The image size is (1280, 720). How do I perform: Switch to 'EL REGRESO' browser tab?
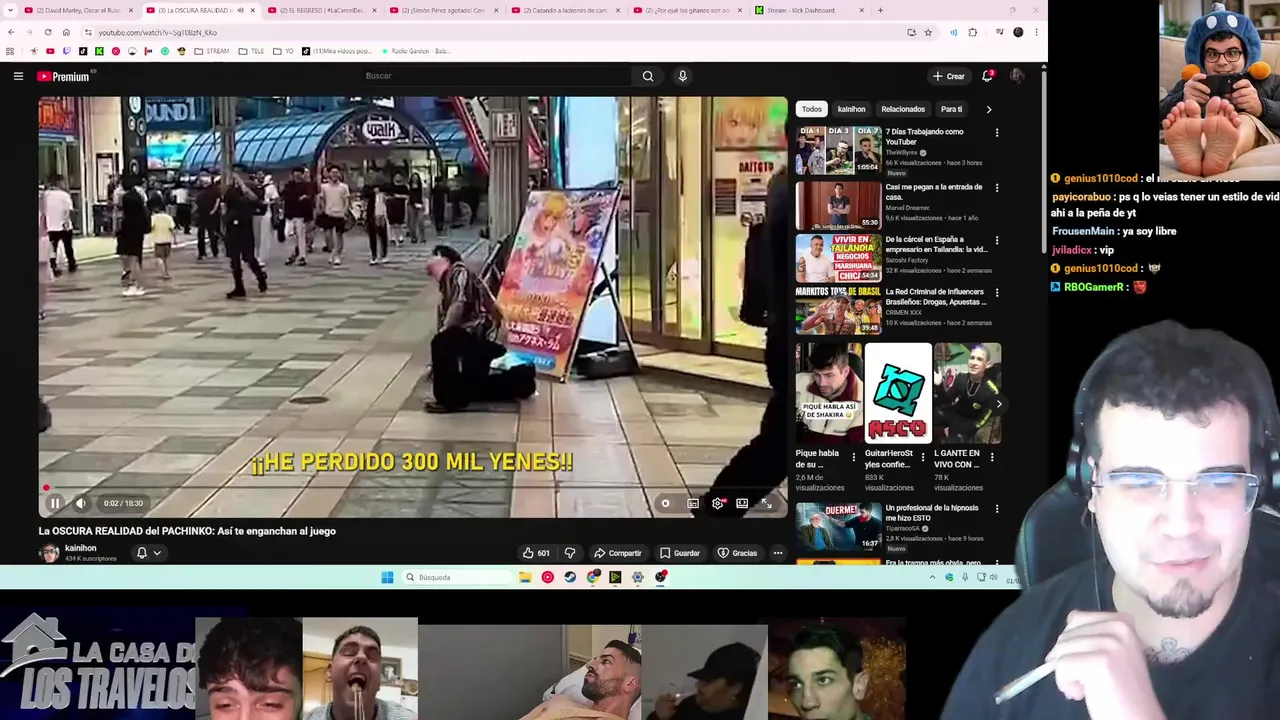tap(320, 10)
